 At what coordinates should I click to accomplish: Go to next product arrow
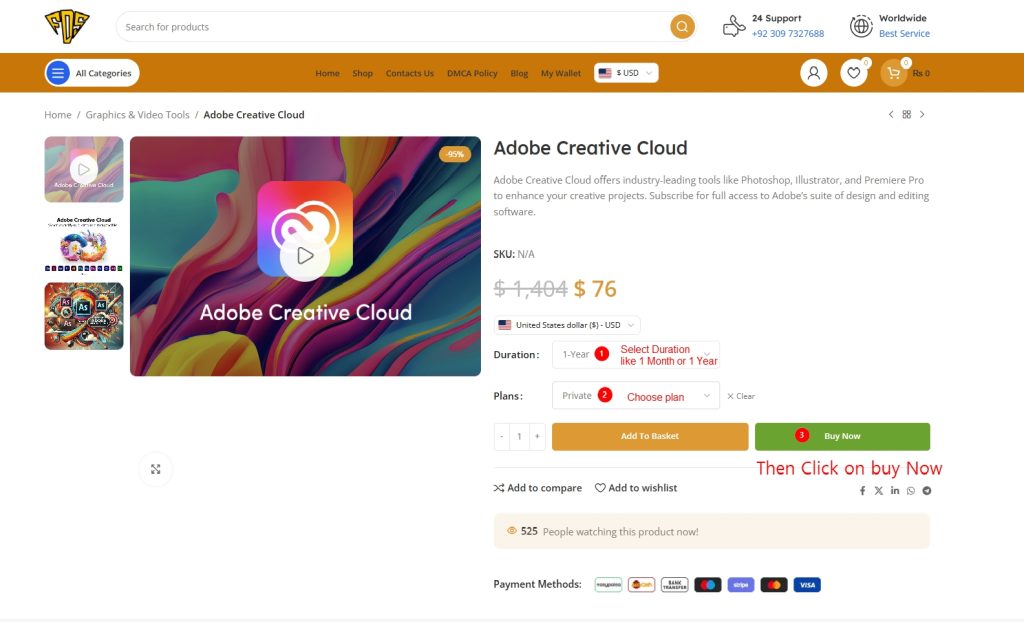[x=922, y=114]
